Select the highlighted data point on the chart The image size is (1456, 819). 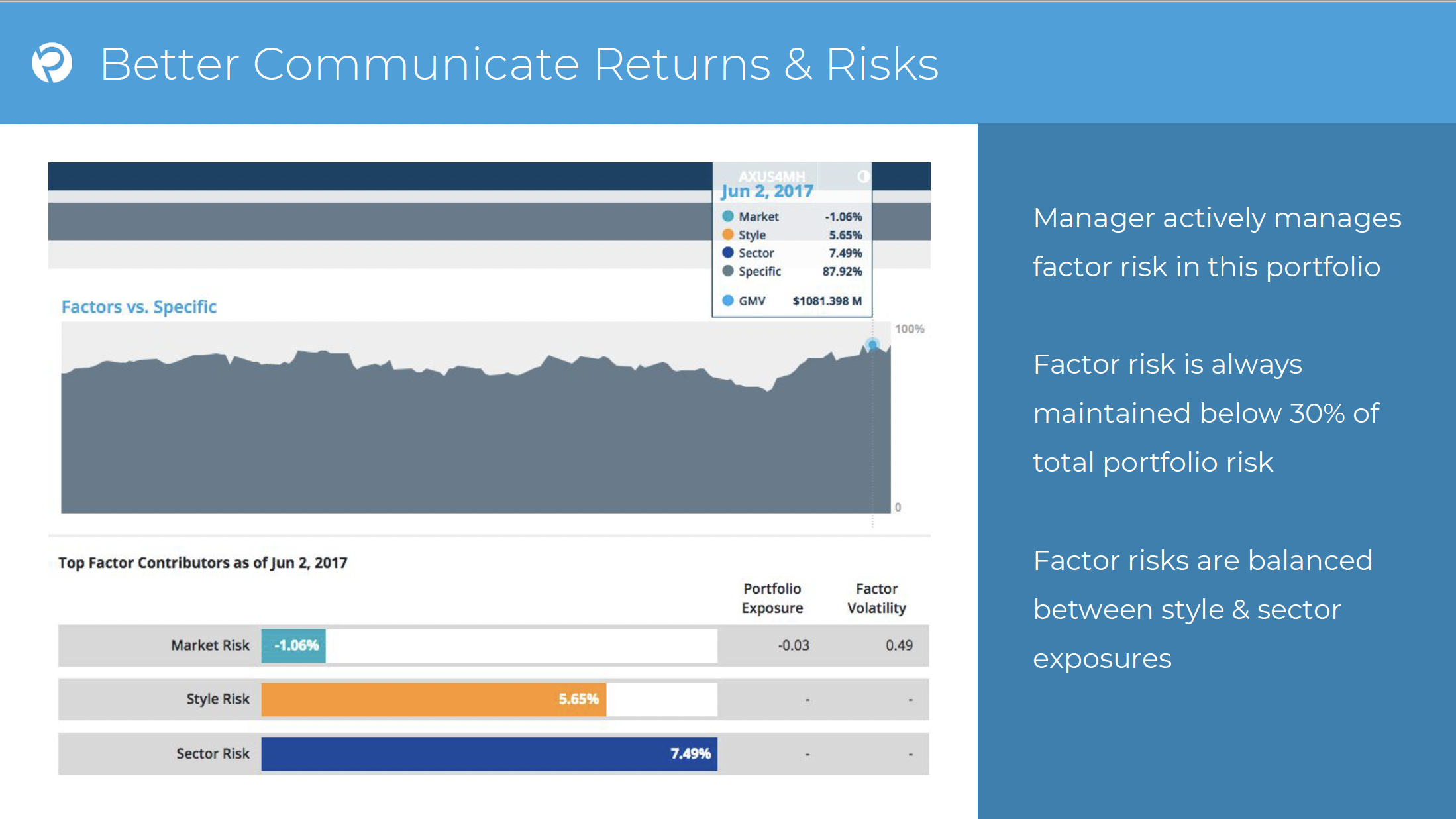(x=872, y=345)
